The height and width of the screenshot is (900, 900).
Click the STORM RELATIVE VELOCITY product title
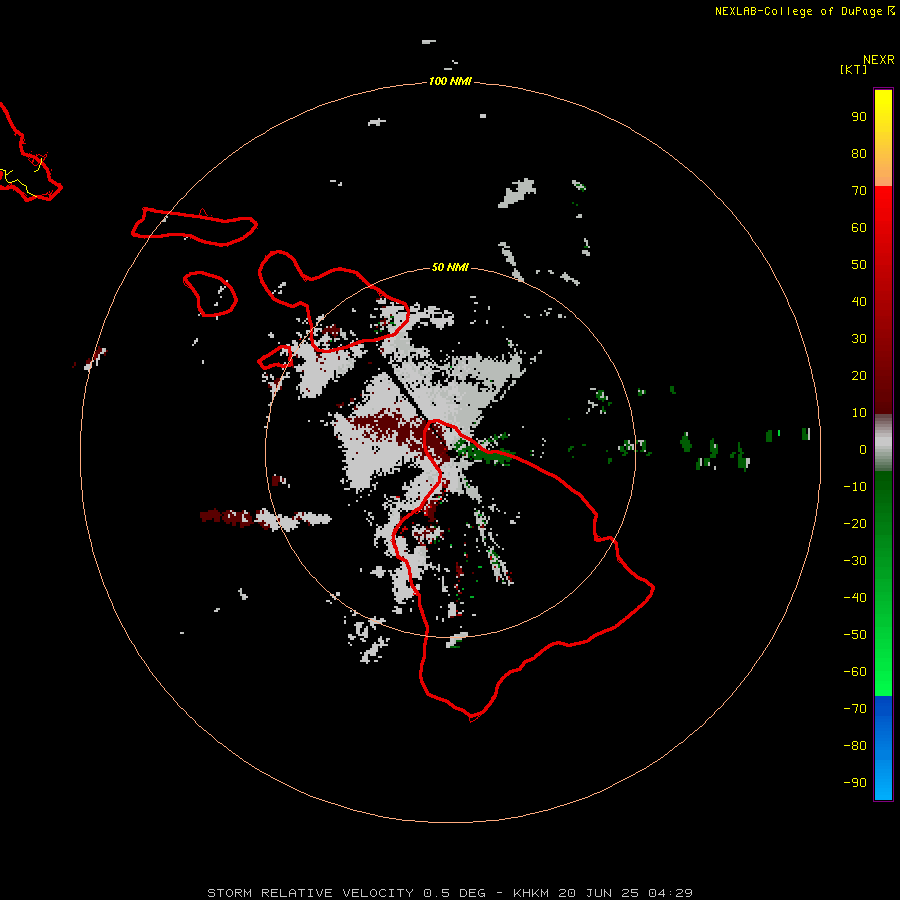[310, 893]
